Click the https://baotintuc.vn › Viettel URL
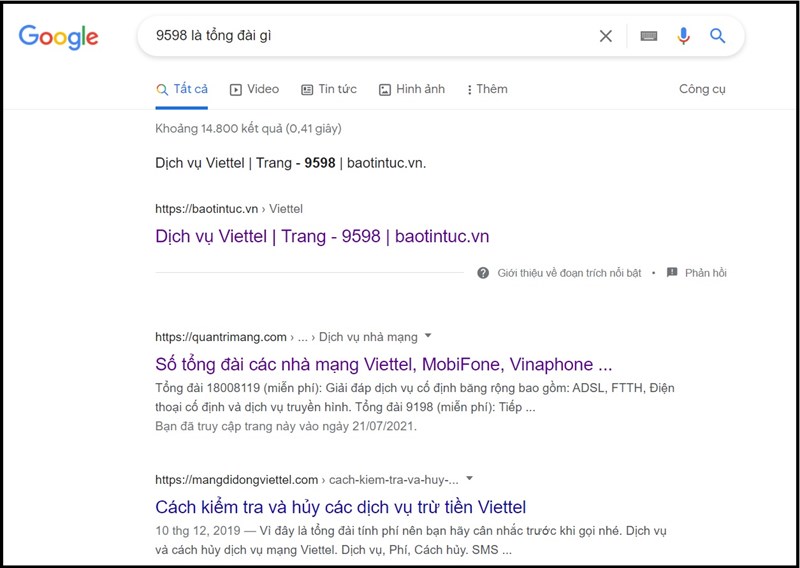The height and width of the screenshot is (568, 800). 229,209
